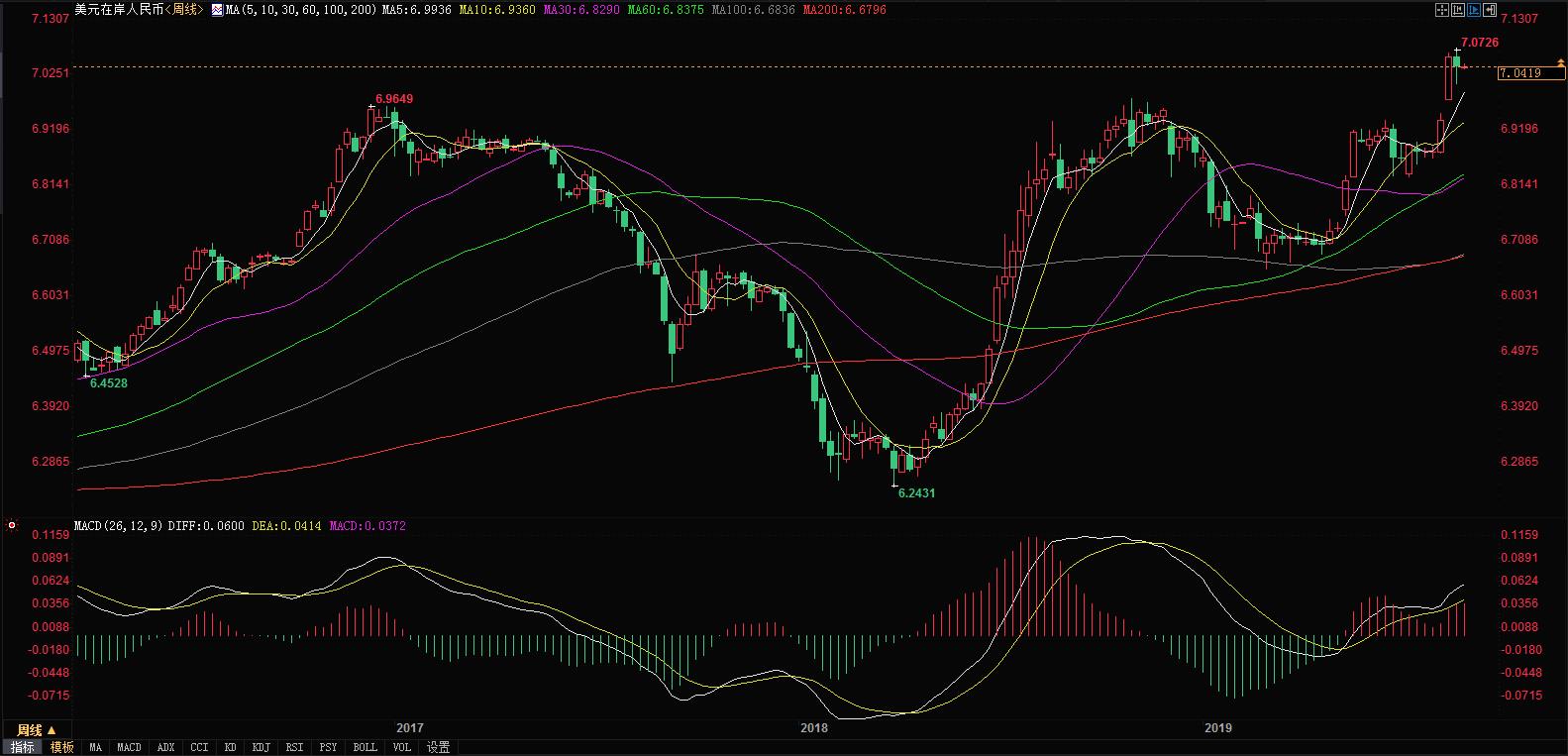Click the 2017 year marker on timeline
The height and width of the screenshot is (756, 1568).
coord(409,728)
